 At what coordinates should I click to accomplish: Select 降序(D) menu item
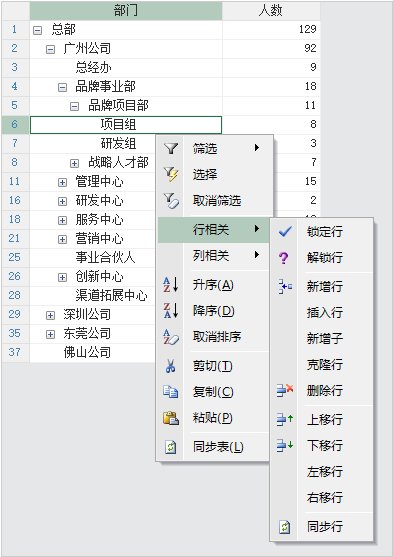pyautogui.click(x=214, y=311)
